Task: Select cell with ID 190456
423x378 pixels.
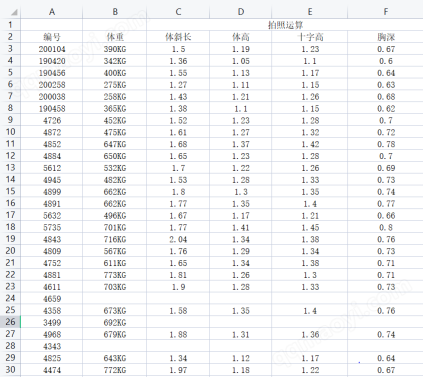Action: click(x=52, y=73)
